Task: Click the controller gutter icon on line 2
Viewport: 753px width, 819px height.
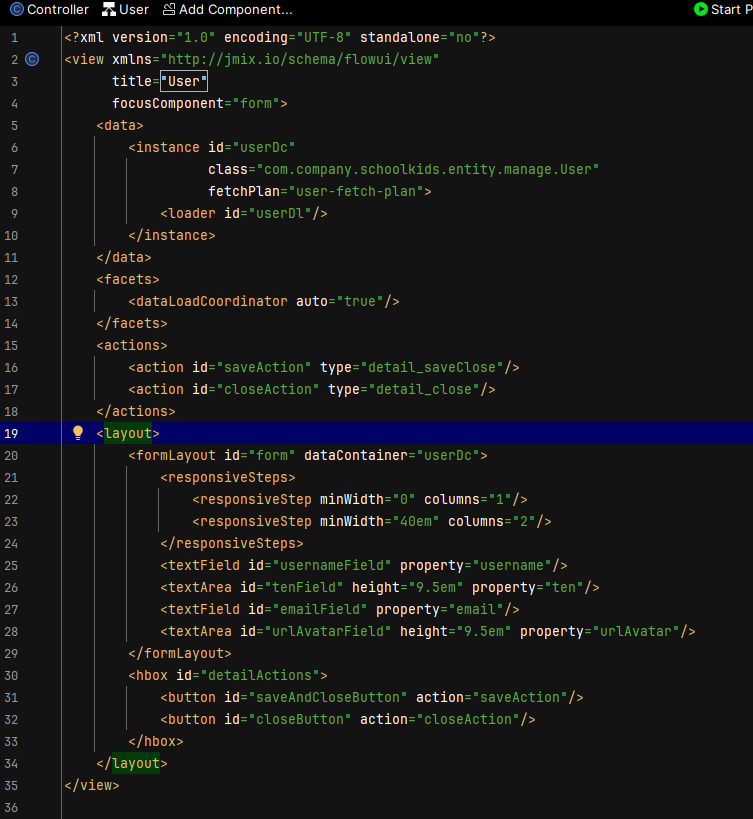Action: click(x=32, y=60)
